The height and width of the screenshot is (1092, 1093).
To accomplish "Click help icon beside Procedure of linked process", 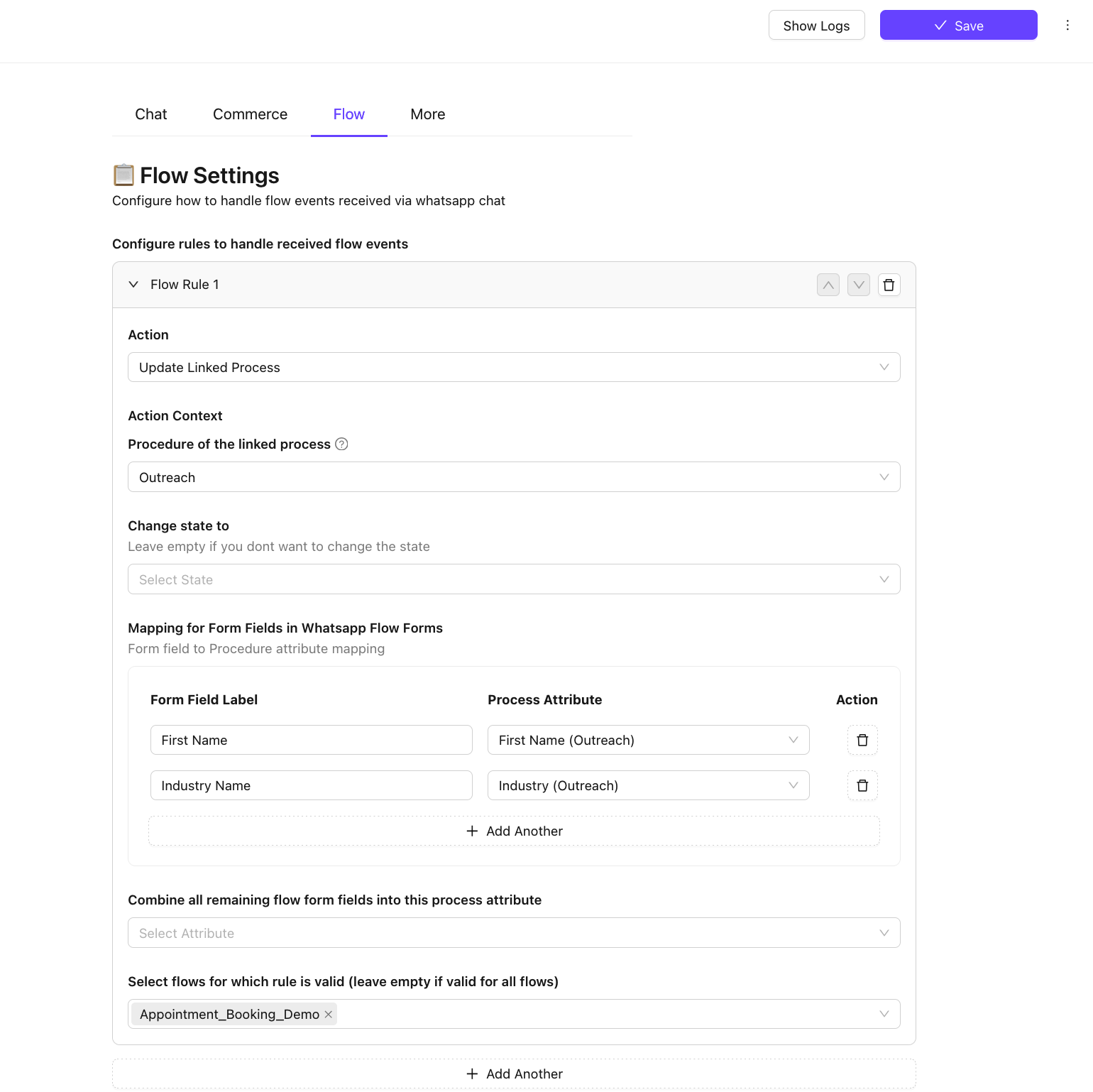I will point(341,444).
